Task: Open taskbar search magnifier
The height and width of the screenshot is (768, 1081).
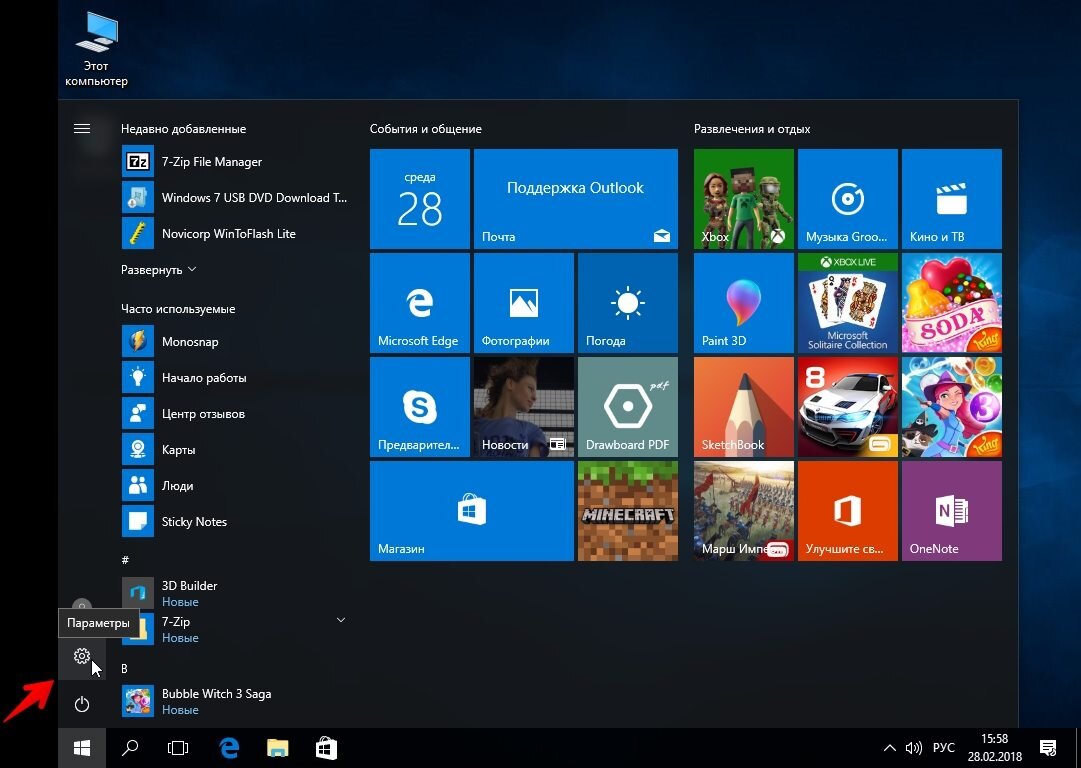Action: (x=130, y=748)
